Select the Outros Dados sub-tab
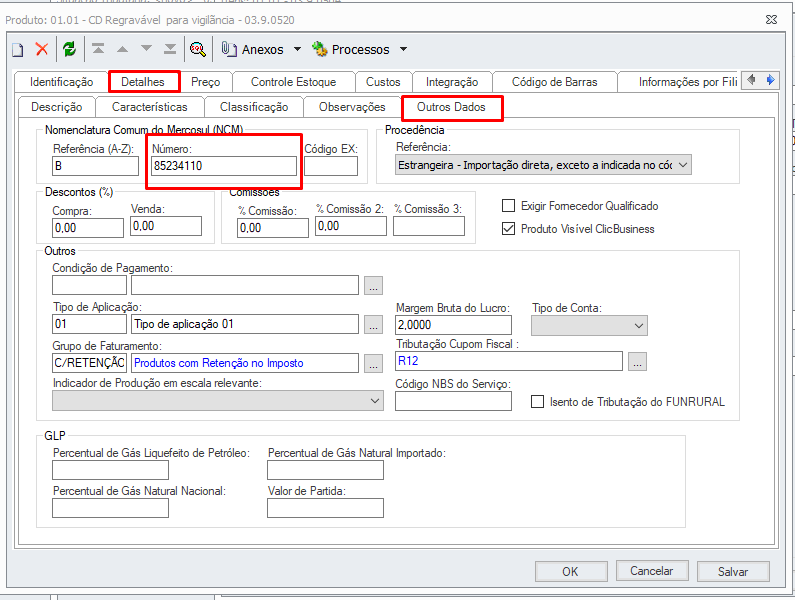 pyautogui.click(x=451, y=107)
